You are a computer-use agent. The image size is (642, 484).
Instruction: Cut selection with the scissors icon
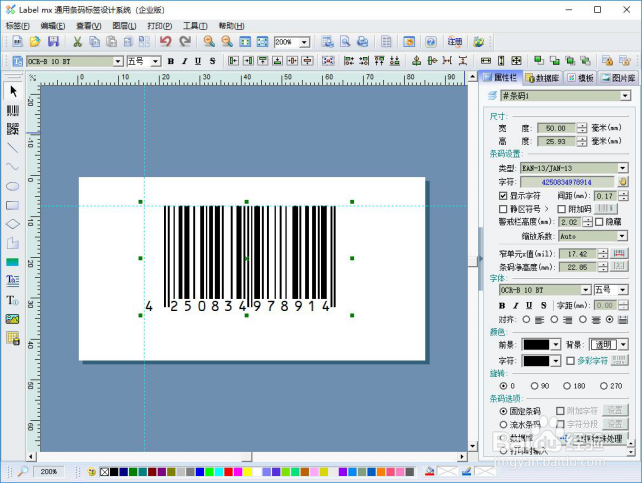tap(77, 41)
